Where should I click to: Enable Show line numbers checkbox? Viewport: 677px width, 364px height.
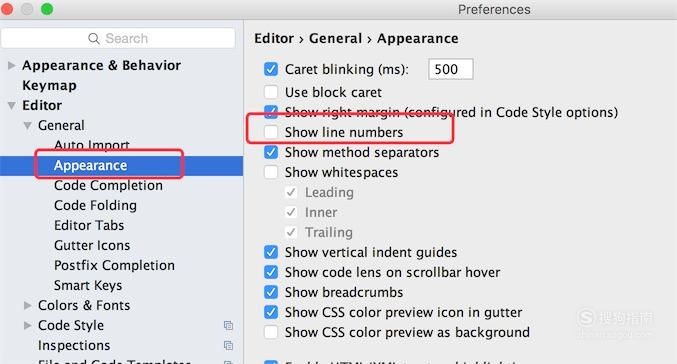click(271, 132)
